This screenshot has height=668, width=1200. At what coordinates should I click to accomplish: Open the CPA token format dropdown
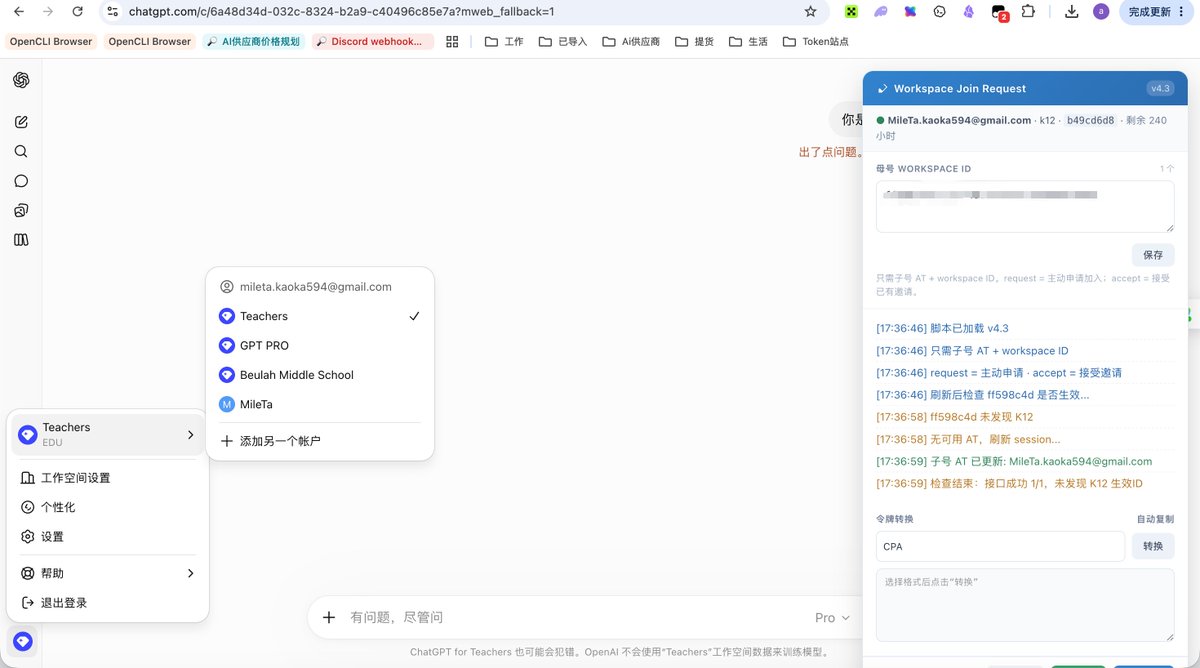(x=1000, y=546)
